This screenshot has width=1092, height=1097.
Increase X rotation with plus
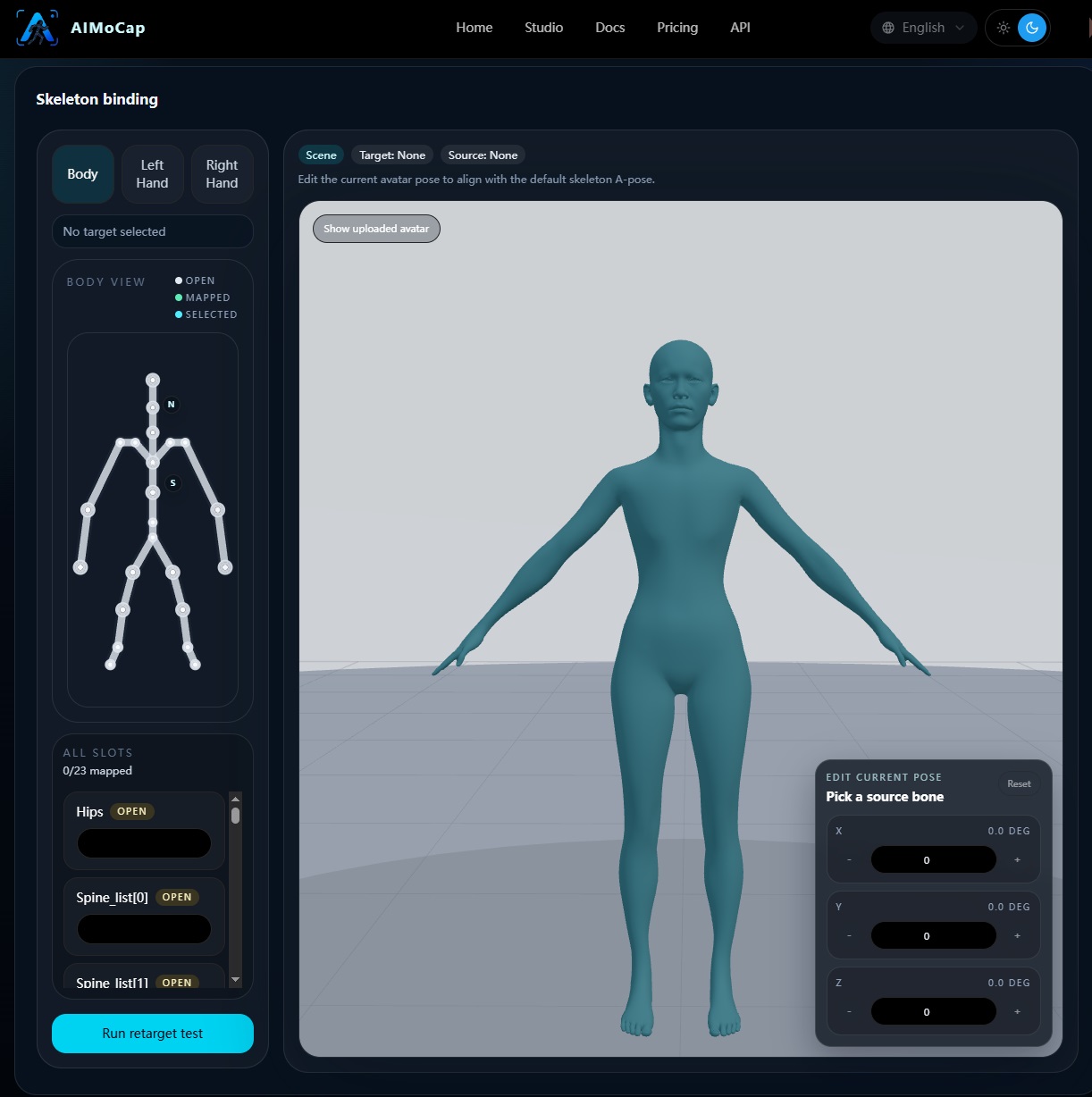1017,860
